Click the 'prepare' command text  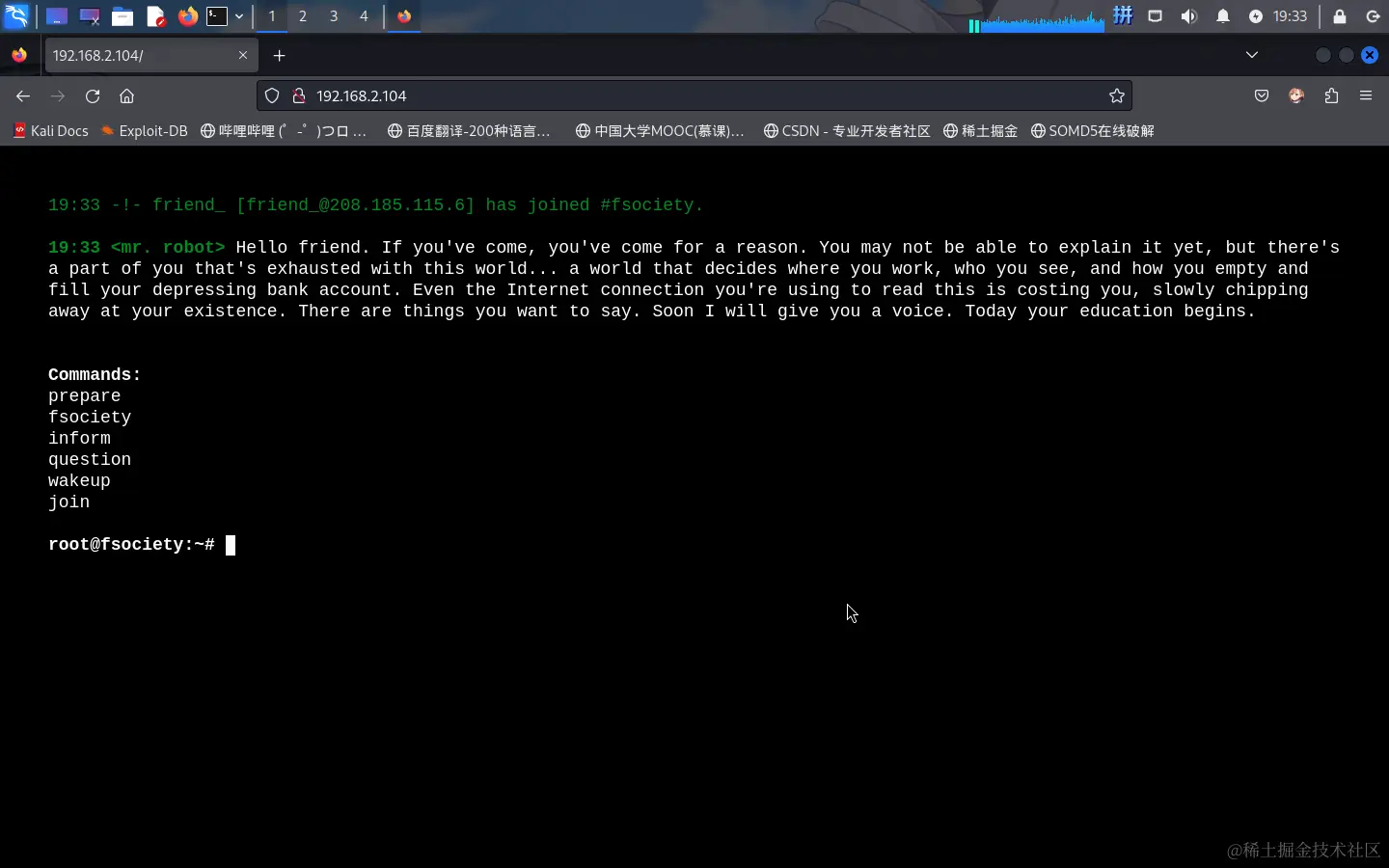click(x=85, y=396)
